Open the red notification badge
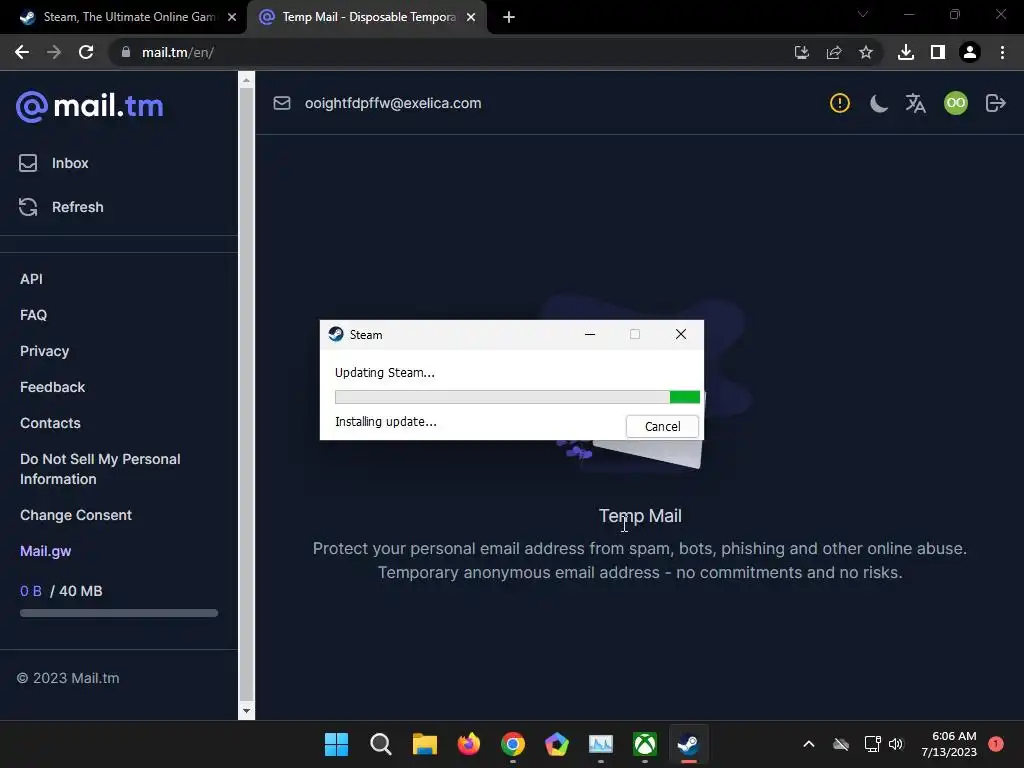The image size is (1024, 768). [x=996, y=744]
